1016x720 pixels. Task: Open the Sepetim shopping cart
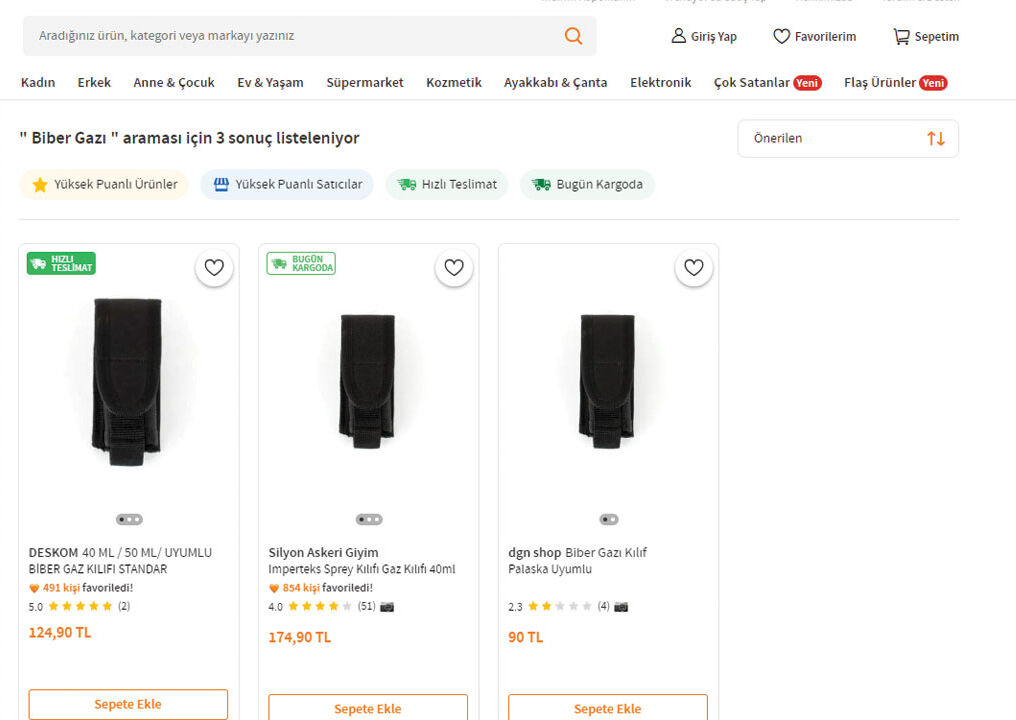click(x=925, y=37)
